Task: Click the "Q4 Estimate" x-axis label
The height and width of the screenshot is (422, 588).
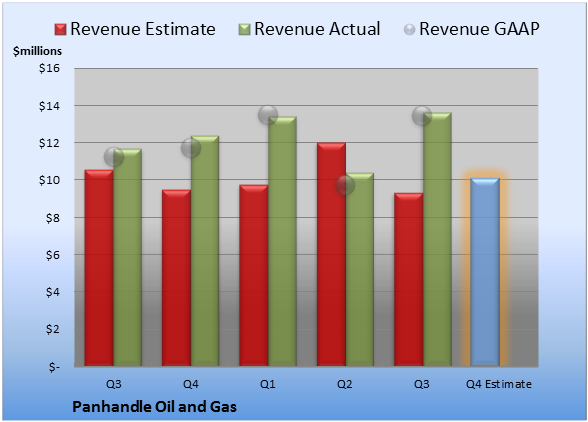Action: coord(499,384)
